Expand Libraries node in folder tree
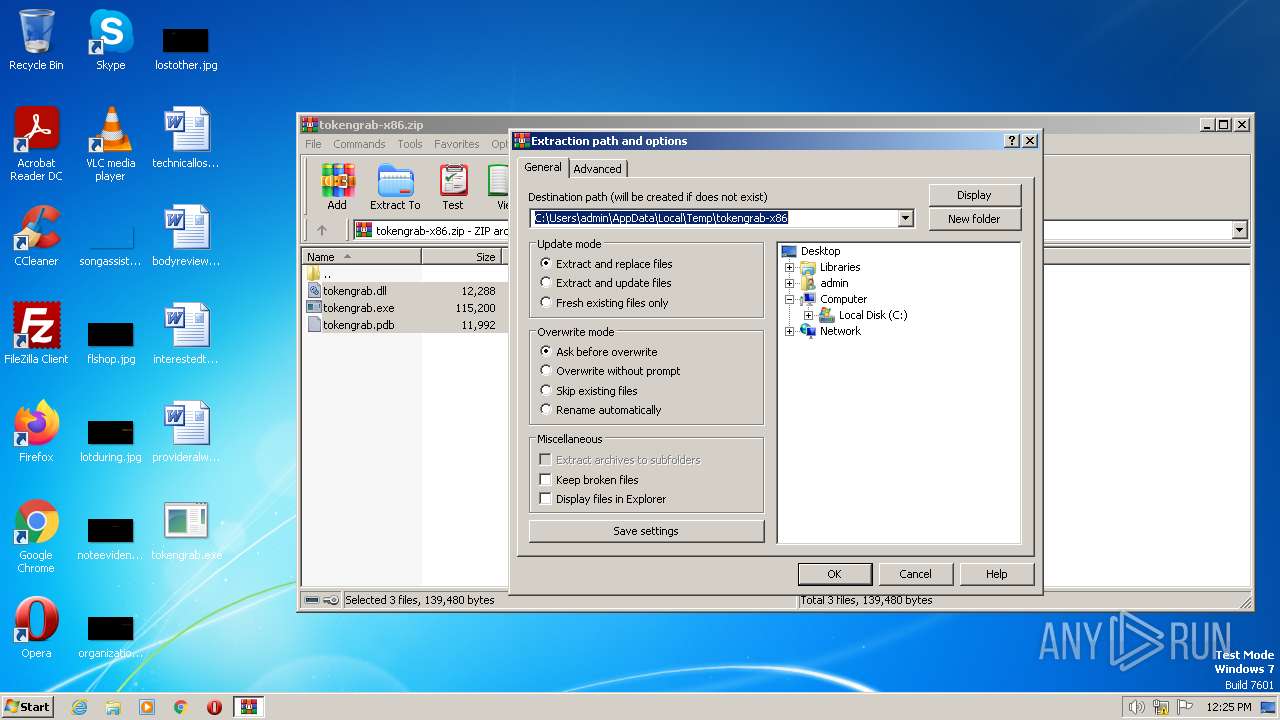1280x720 pixels. (x=789, y=267)
